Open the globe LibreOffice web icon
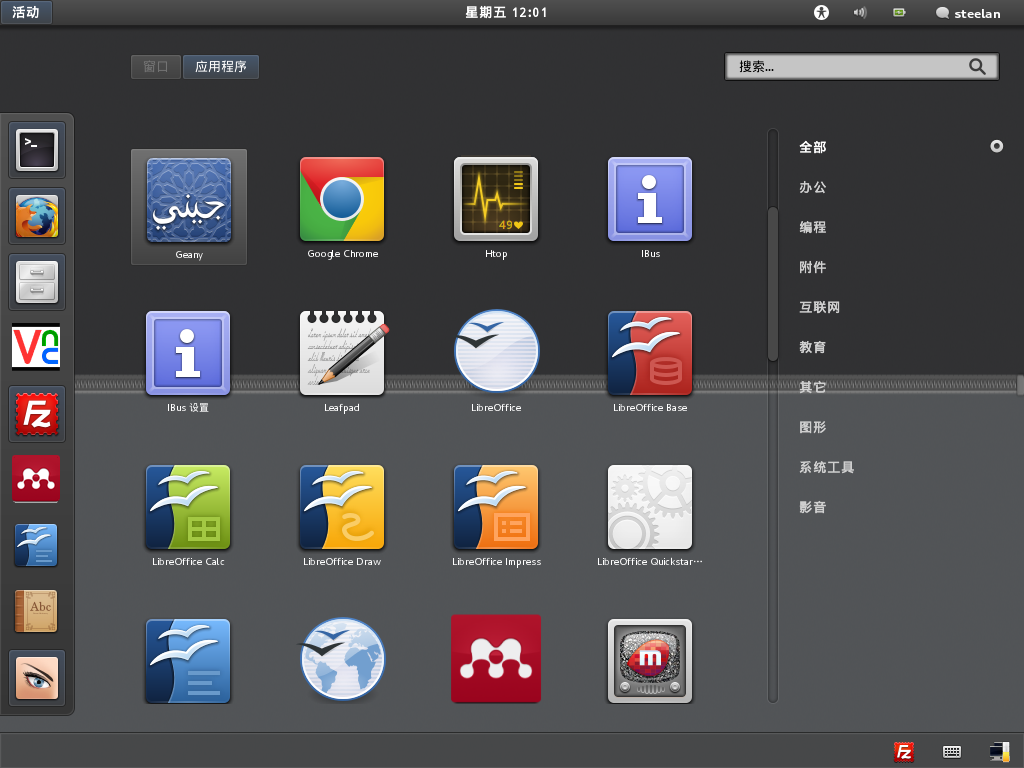Viewport: 1024px width, 768px height. (342, 660)
